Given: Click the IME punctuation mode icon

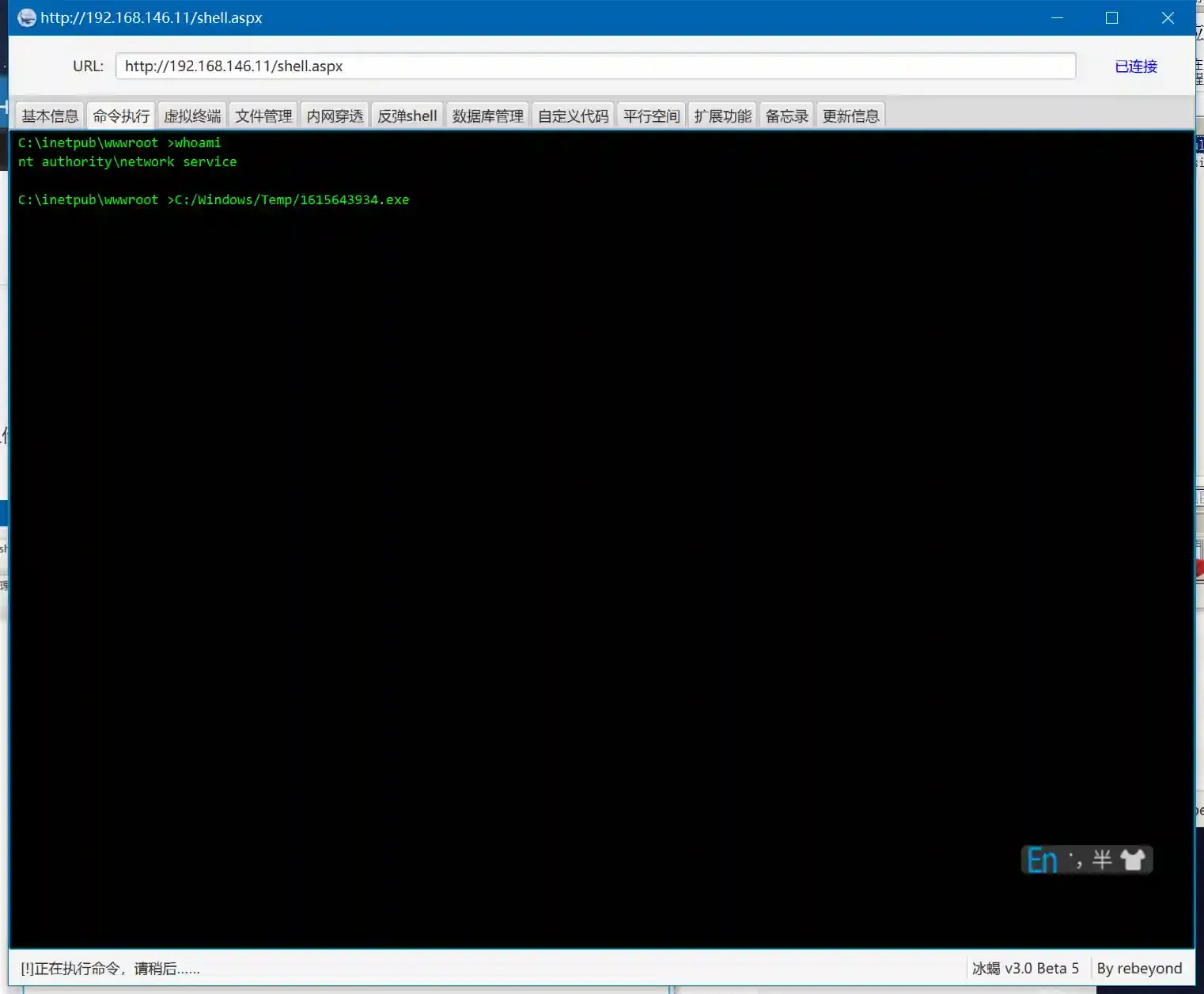Looking at the screenshot, I should 1076,859.
